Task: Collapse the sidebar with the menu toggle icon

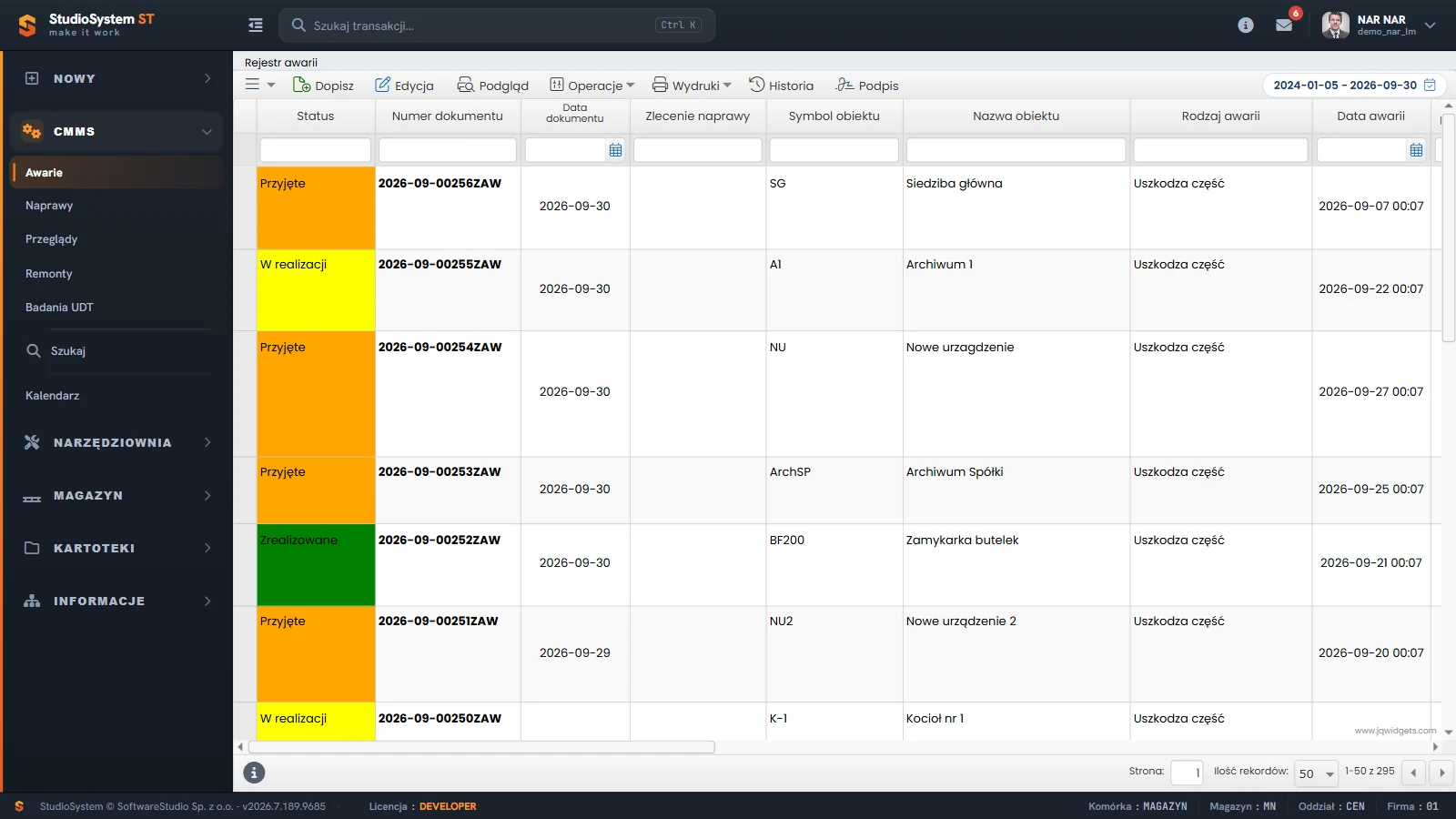Action: coord(256,25)
